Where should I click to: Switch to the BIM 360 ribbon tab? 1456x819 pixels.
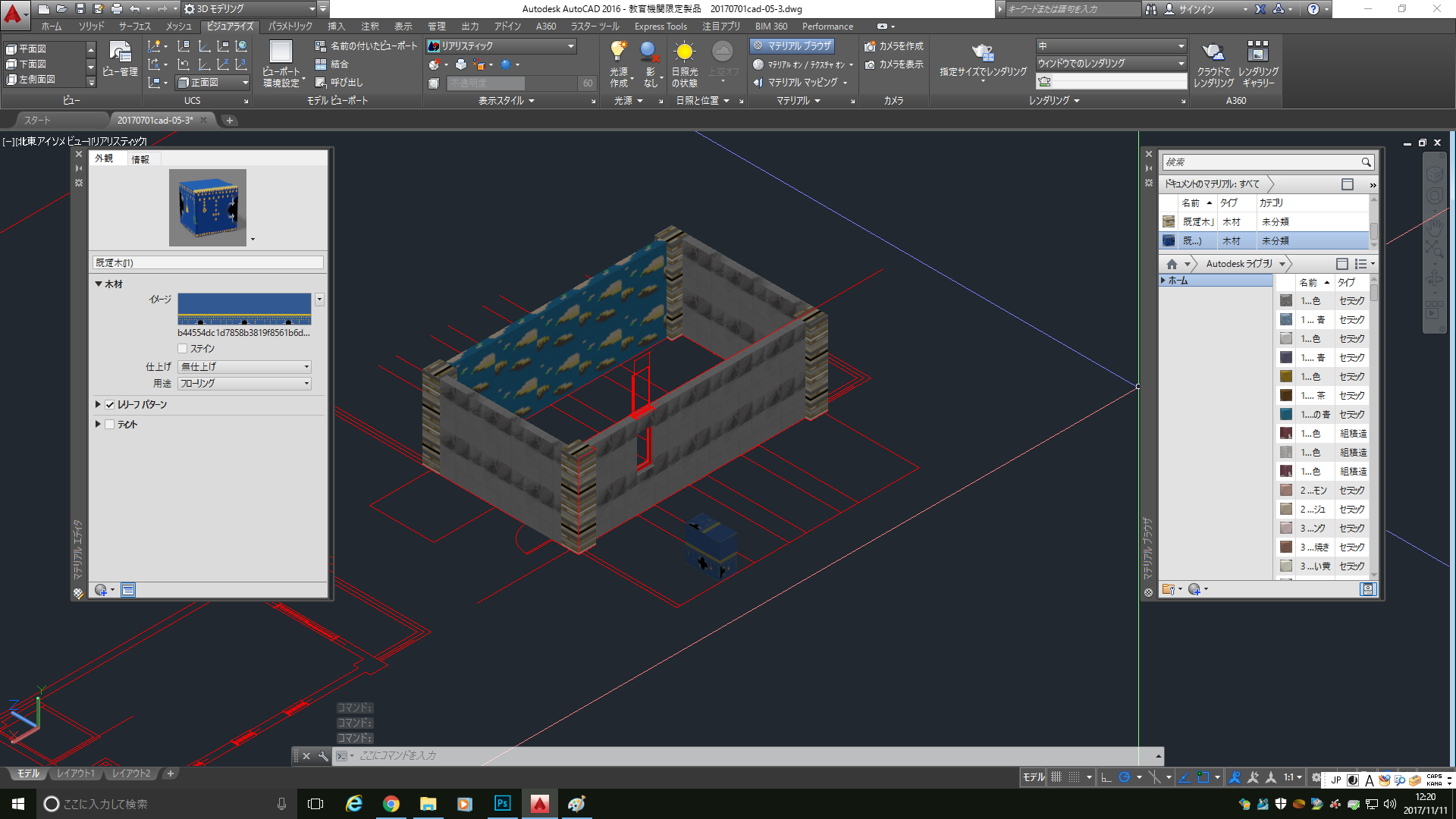pyautogui.click(x=771, y=27)
